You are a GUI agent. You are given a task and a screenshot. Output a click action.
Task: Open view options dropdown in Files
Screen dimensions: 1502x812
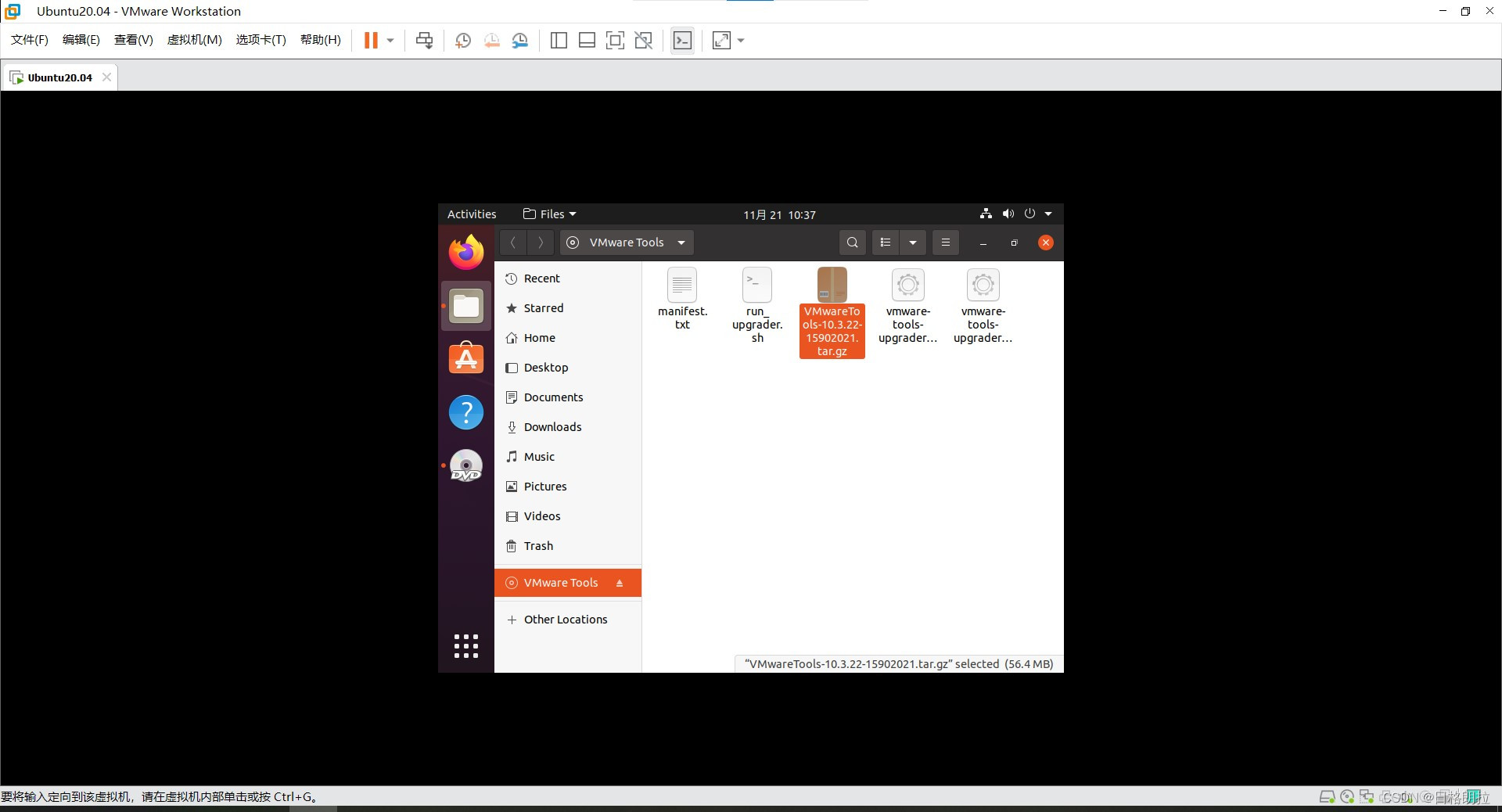pos(913,243)
